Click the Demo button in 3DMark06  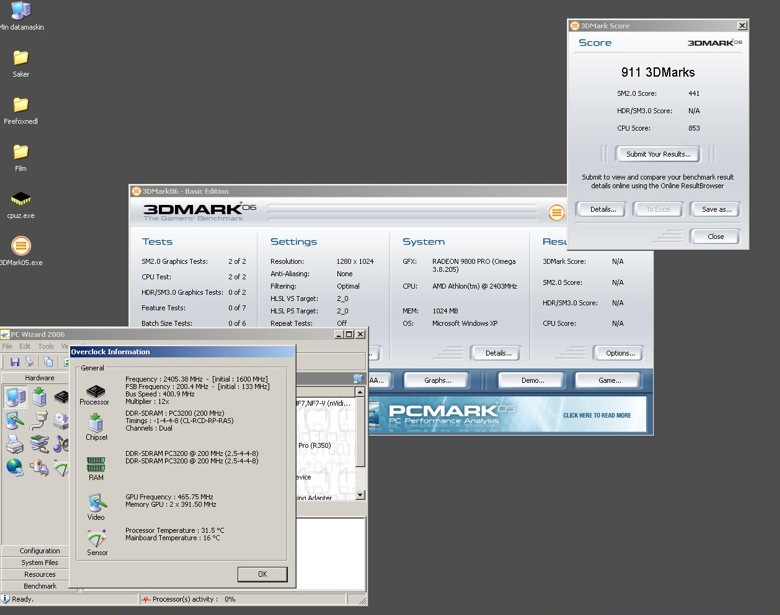[x=532, y=380]
